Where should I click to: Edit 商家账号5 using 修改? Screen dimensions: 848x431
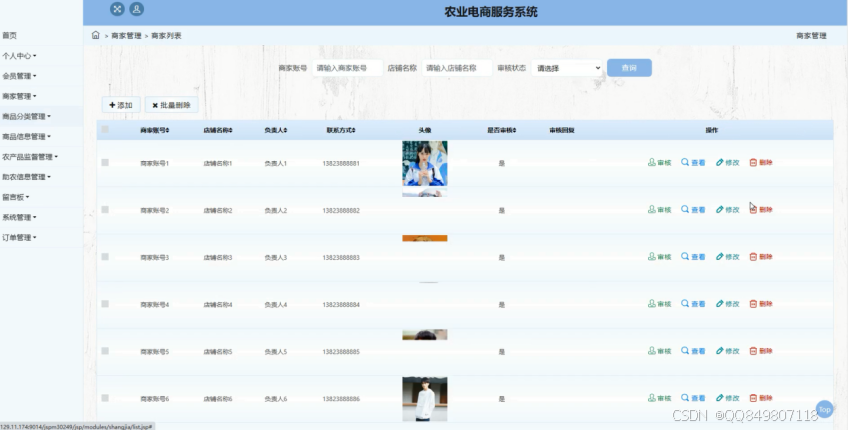727,351
